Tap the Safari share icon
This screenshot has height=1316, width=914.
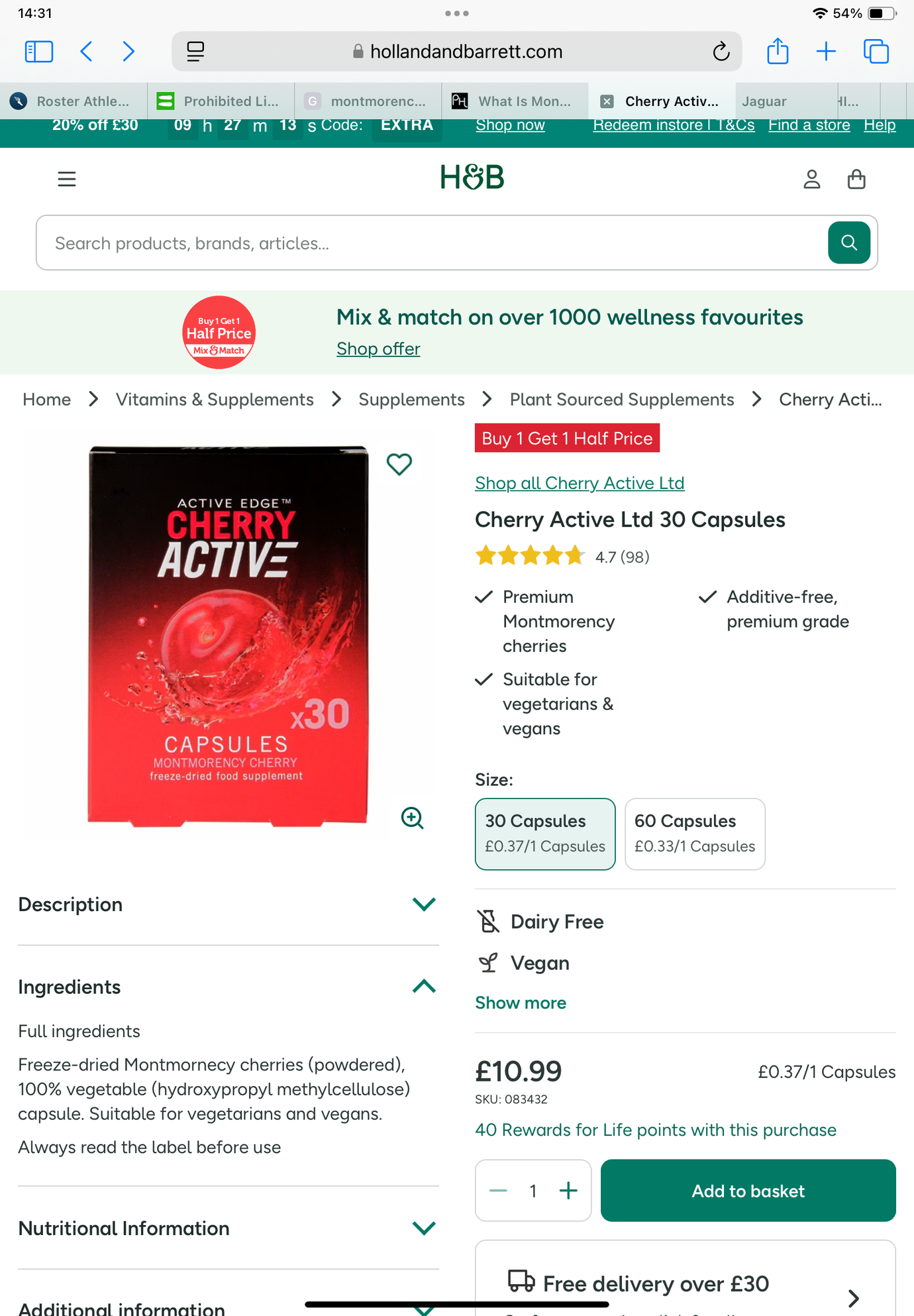[x=778, y=52]
